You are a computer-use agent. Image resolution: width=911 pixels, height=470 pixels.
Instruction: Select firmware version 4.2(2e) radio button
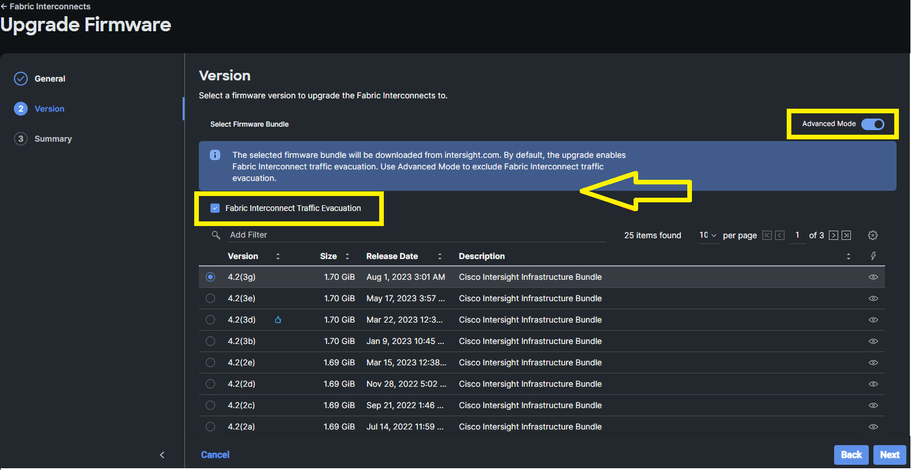click(x=210, y=363)
